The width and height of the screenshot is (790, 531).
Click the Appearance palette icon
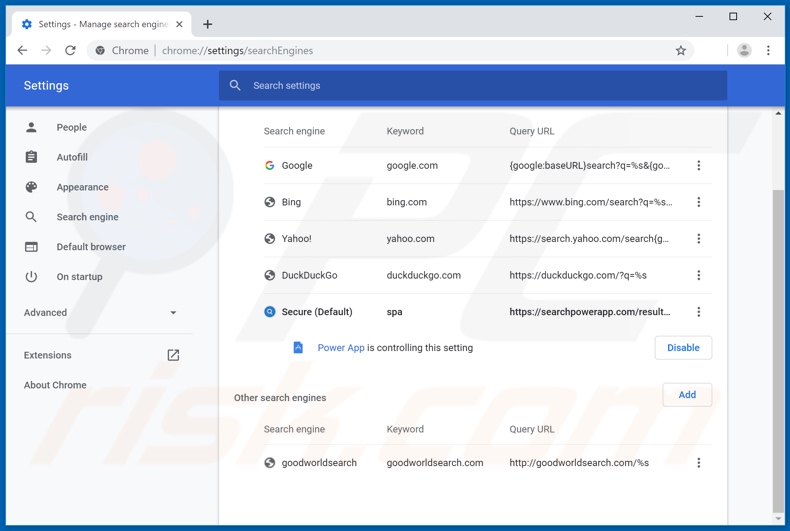(x=31, y=187)
